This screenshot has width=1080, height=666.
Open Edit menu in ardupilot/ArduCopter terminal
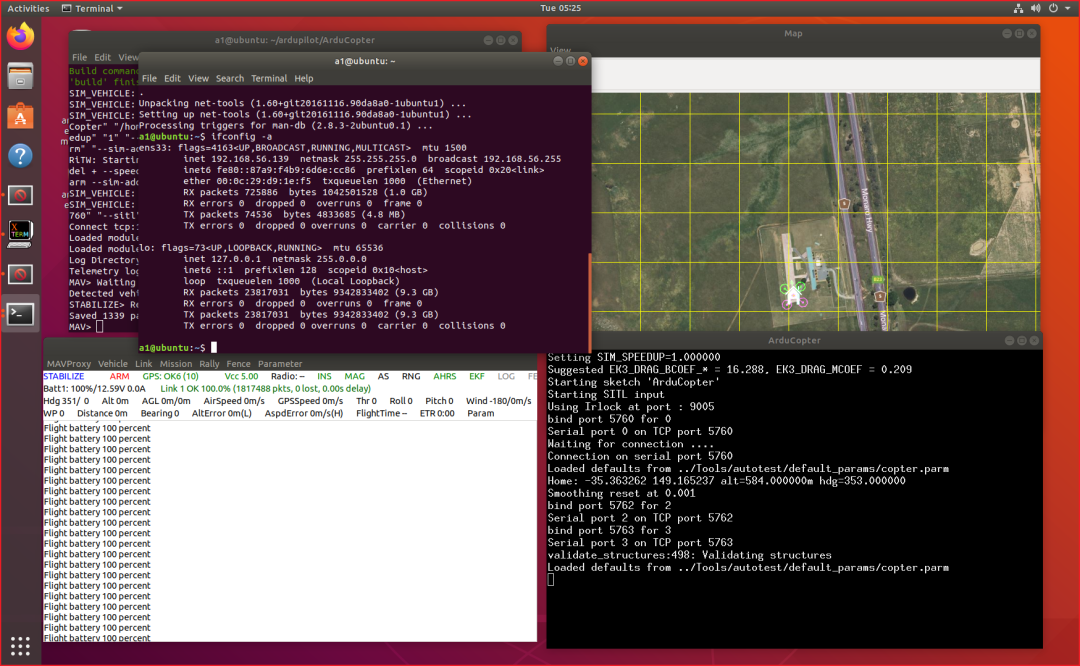pos(103,57)
